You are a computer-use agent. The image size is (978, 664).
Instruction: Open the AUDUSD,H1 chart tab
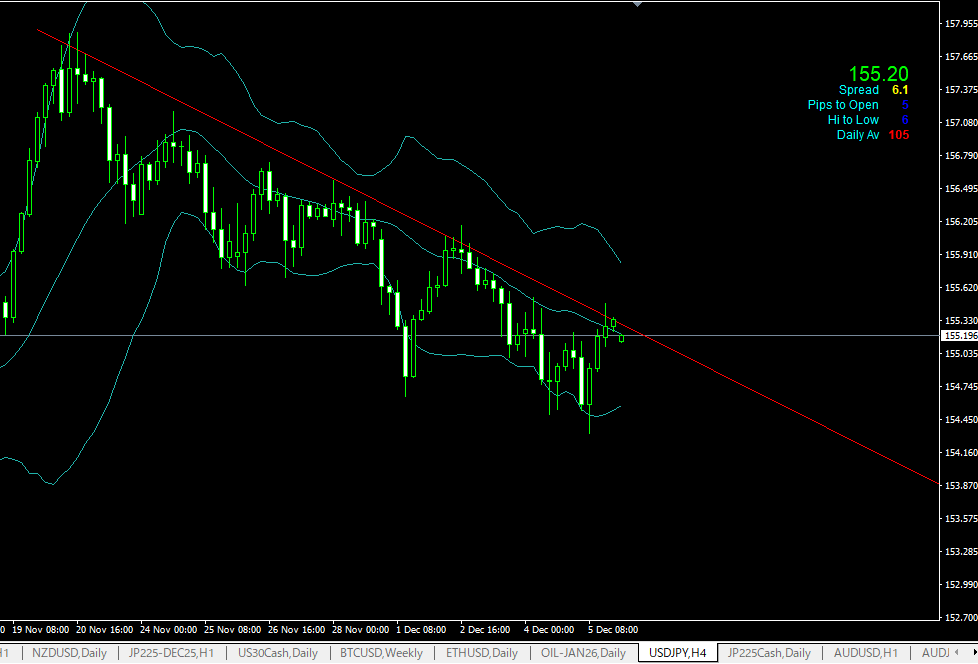point(863,653)
